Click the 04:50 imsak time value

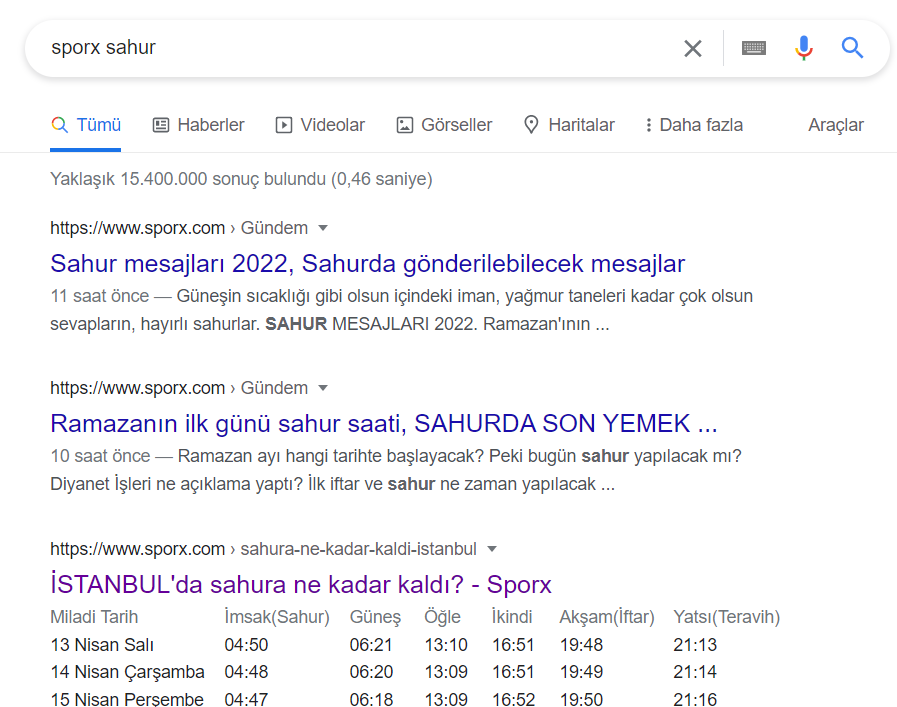click(246, 645)
